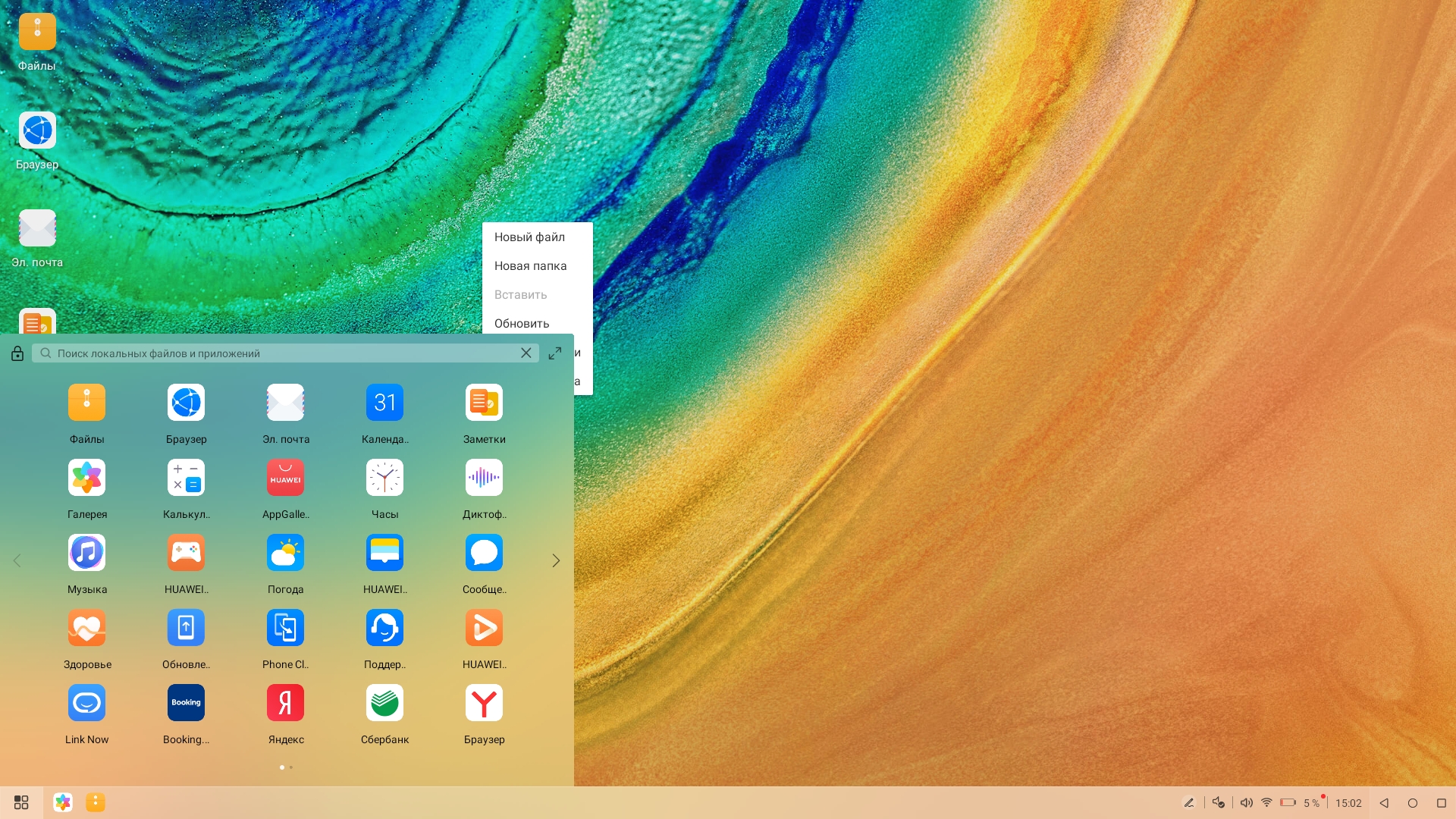Open the Booking app icon
Screen dimensions: 1456x819
(186, 703)
